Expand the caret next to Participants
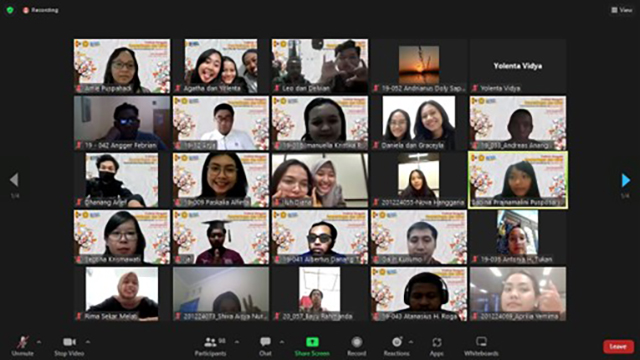This screenshot has height=360, width=640. [x=237, y=342]
